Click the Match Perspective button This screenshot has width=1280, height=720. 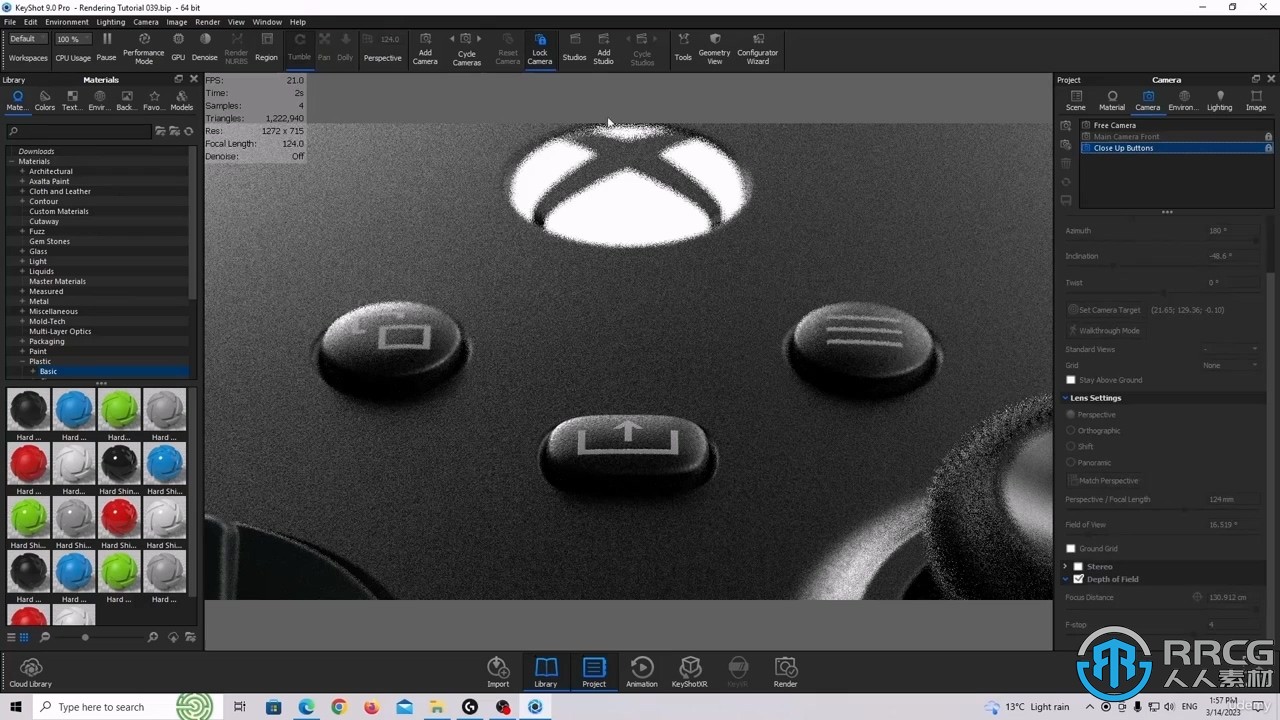click(x=1104, y=480)
